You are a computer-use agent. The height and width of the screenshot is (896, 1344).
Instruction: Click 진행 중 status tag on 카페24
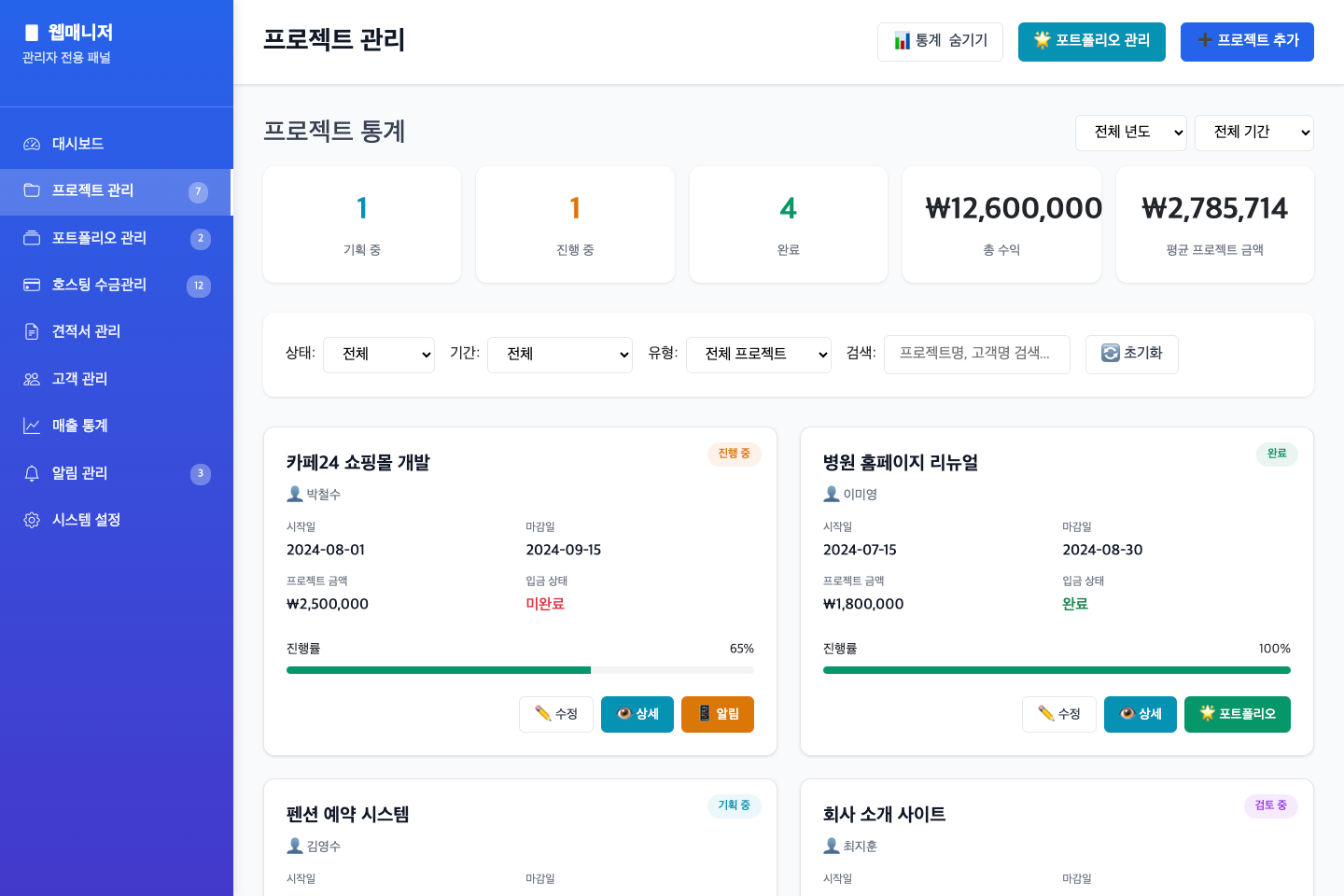735,455
